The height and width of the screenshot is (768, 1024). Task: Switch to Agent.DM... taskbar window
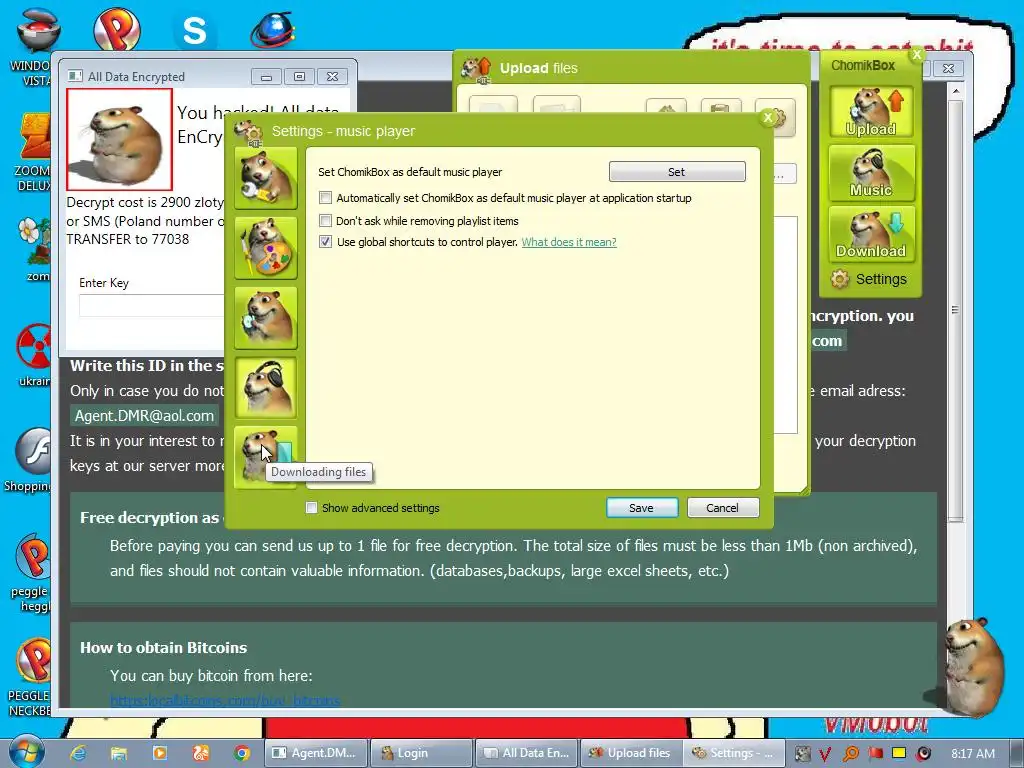(x=316, y=753)
